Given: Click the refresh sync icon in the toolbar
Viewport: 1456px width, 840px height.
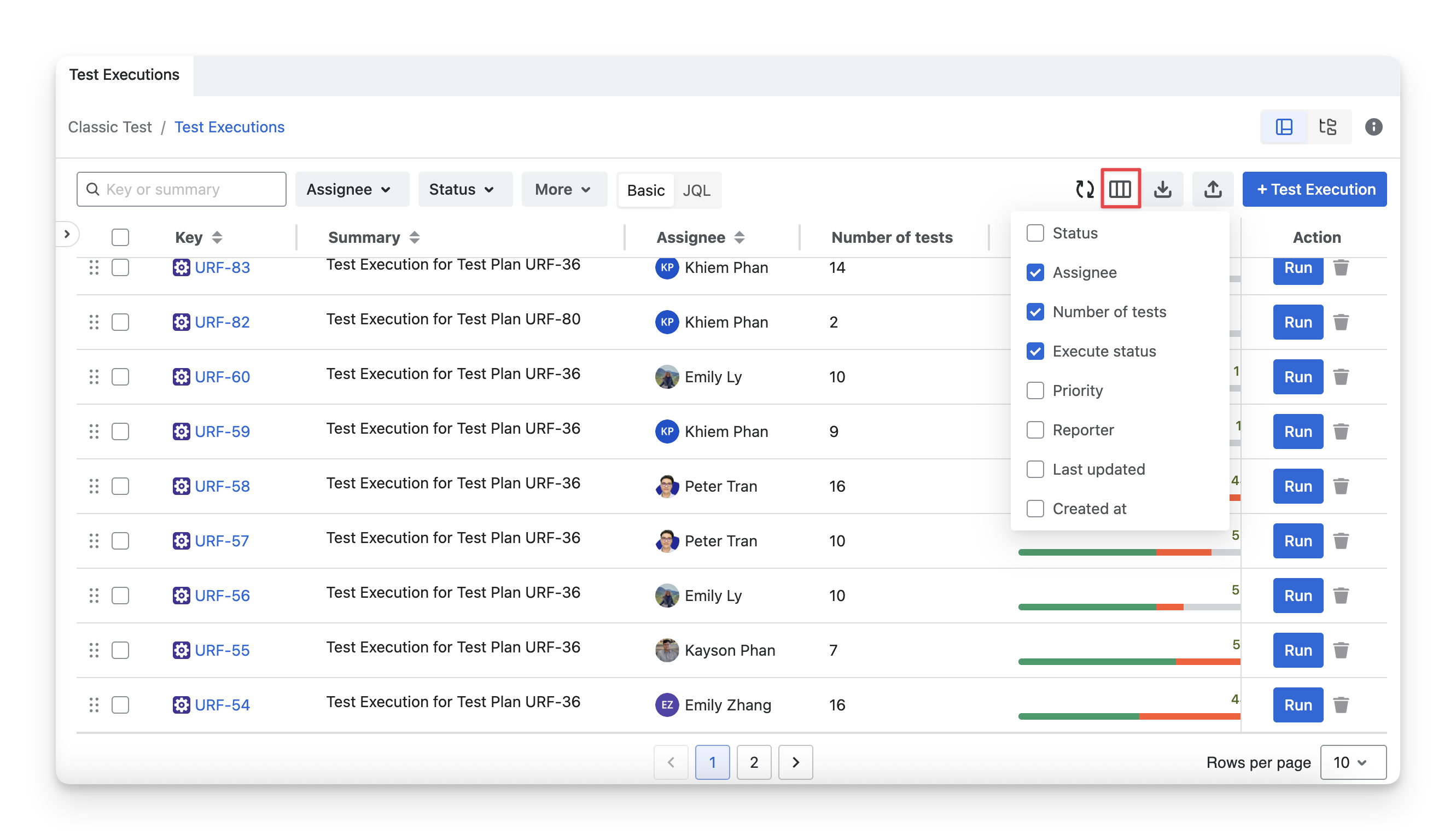Looking at the screenshot, I should tap(1085, 189).
